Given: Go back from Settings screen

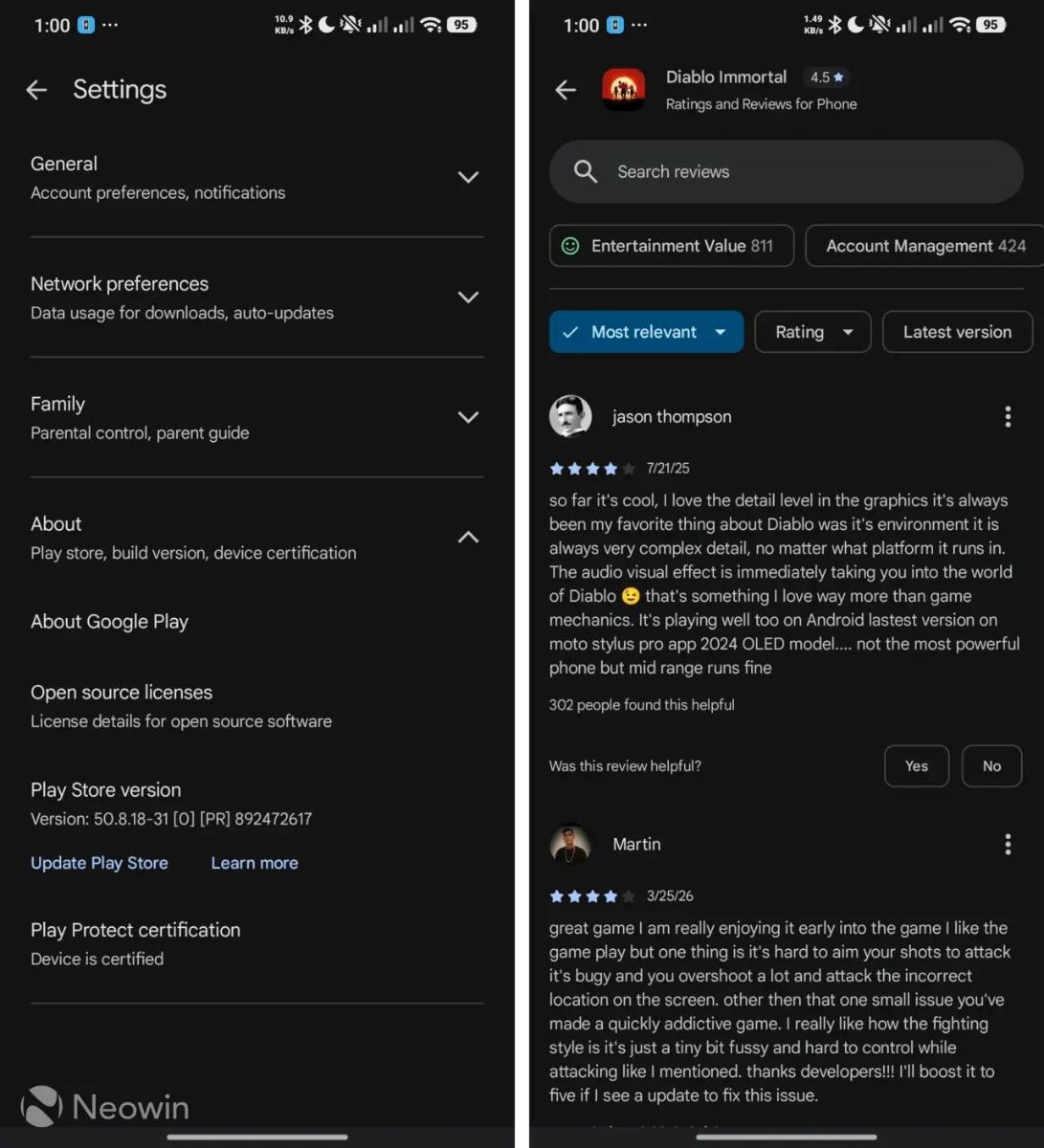Looking at the screenshot, I should (36, 90).
